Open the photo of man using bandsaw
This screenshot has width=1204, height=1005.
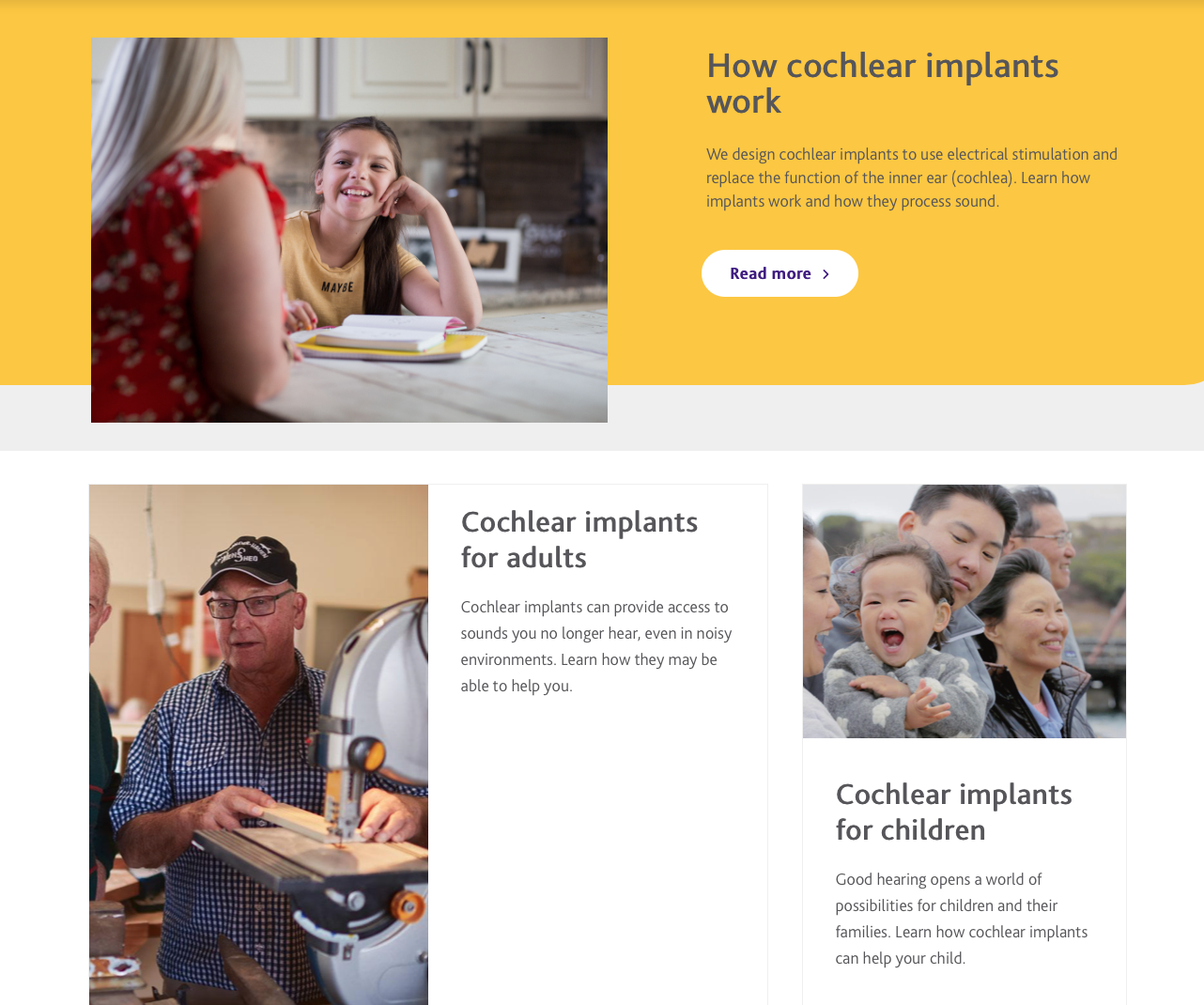[258, 745]
